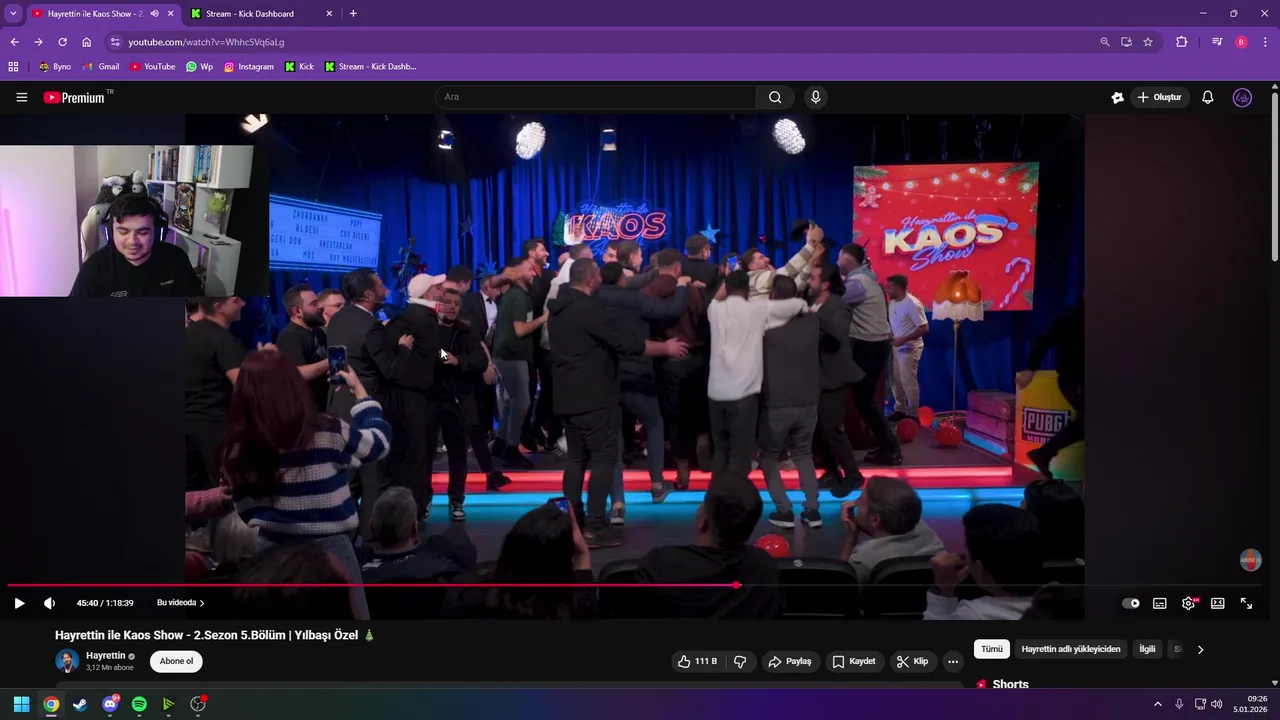Open the Oluştur create button
The width and height of the screenshot is (1280, 720).
click(x=1159, y=97)
